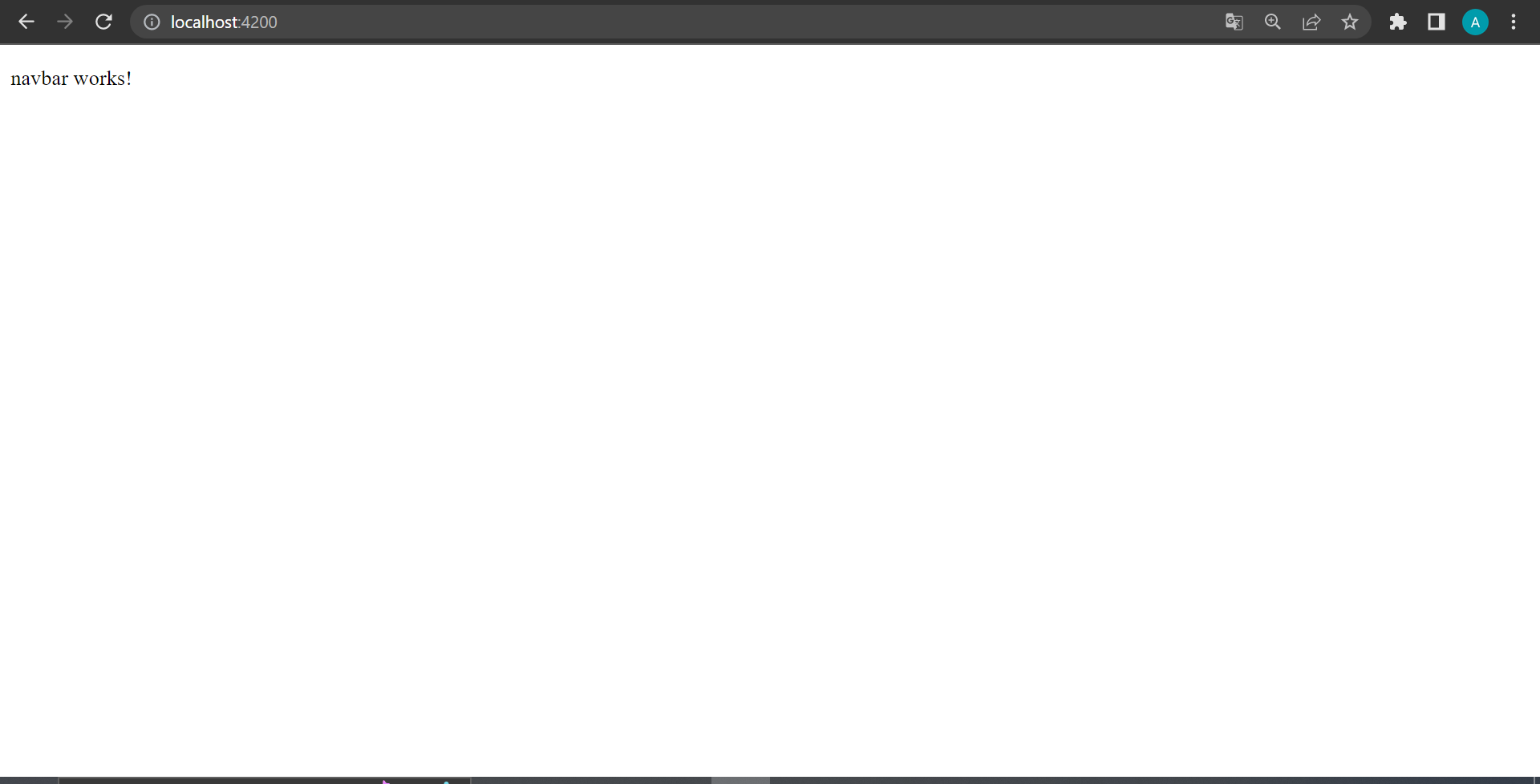
Task: Focus the empty address bar area
Action: (746, 22)
